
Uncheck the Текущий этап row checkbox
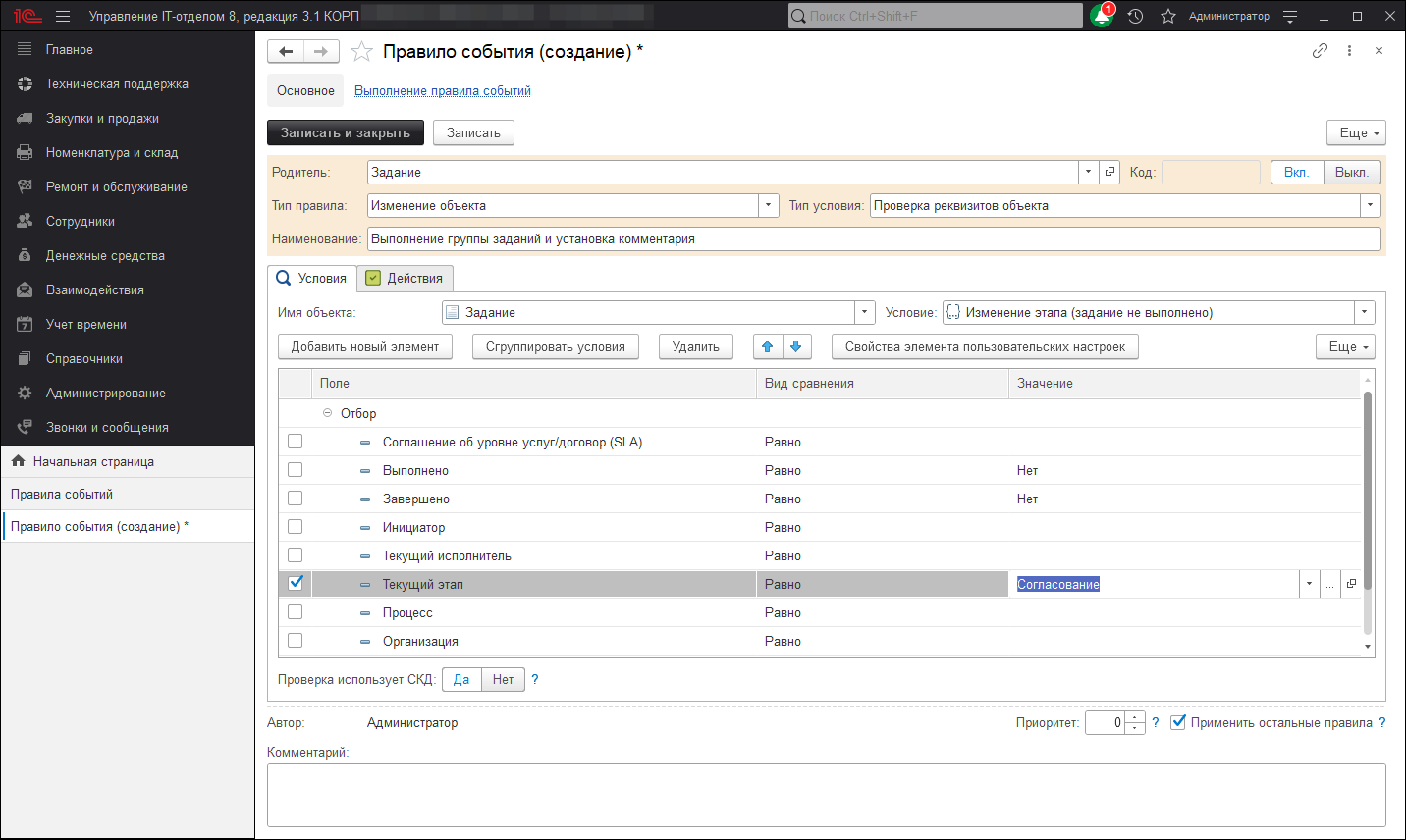point(295,583)
